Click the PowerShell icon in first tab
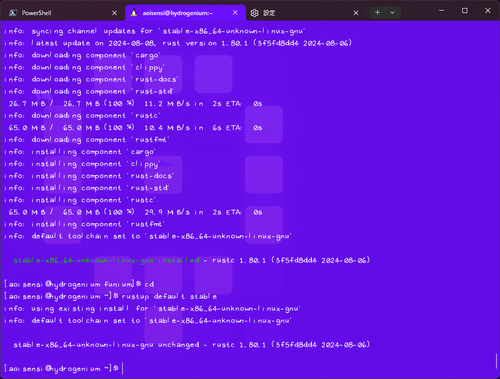 point(13,13)
